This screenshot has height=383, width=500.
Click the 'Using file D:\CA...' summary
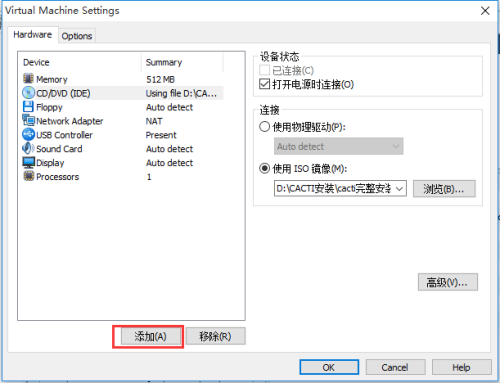coord(181,93)
